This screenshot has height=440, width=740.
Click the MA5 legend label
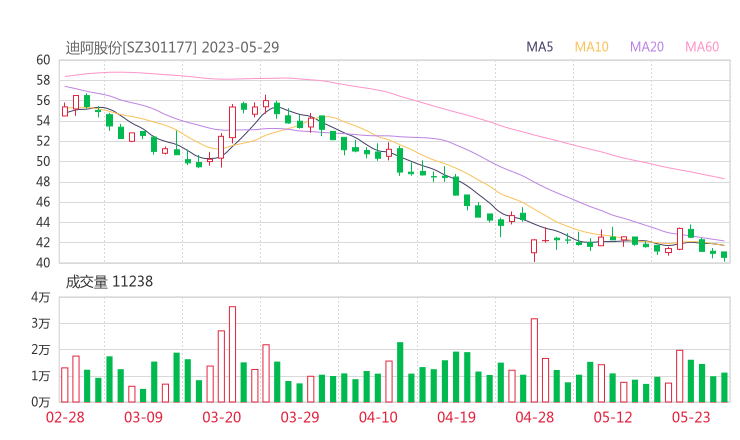(539, 47)
